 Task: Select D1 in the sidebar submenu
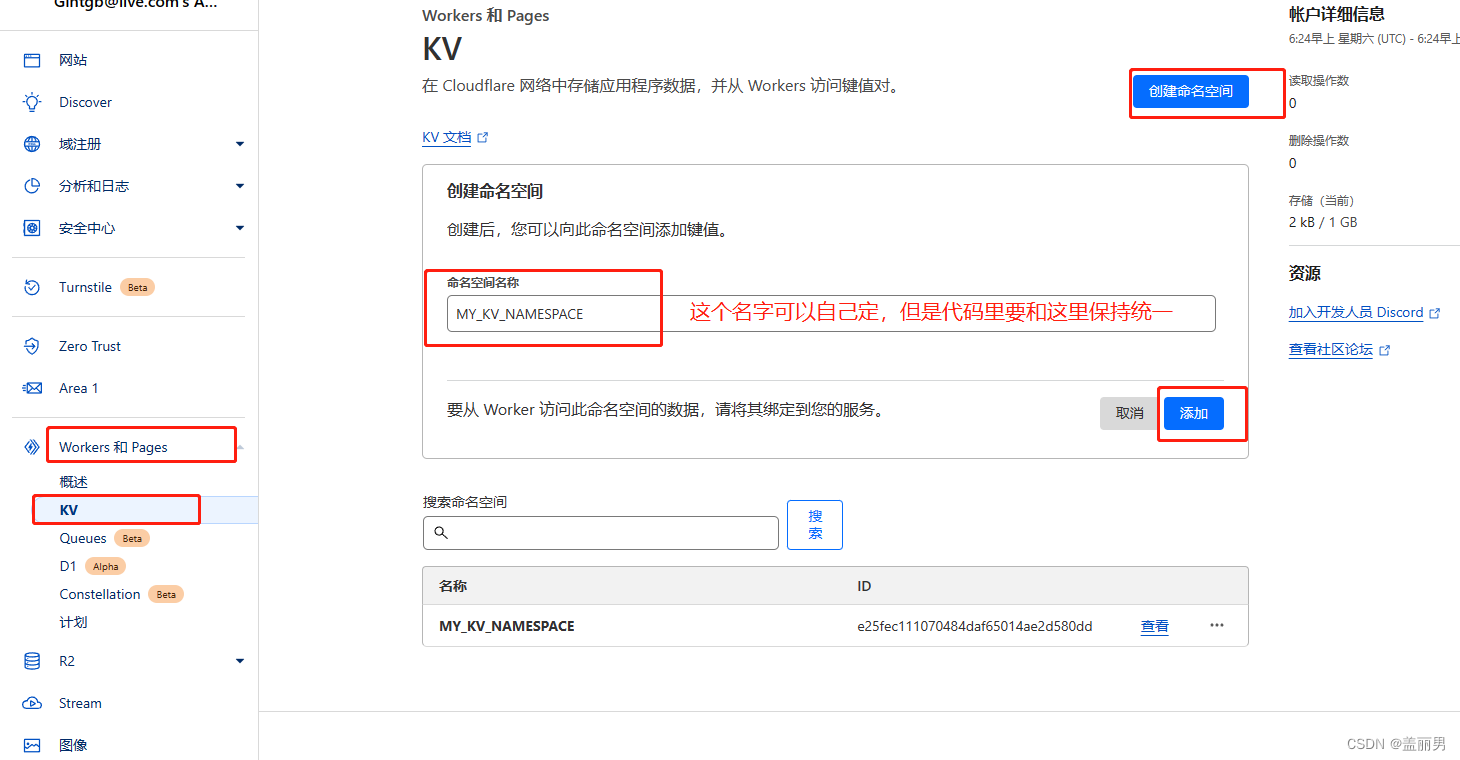coord(68,566)
